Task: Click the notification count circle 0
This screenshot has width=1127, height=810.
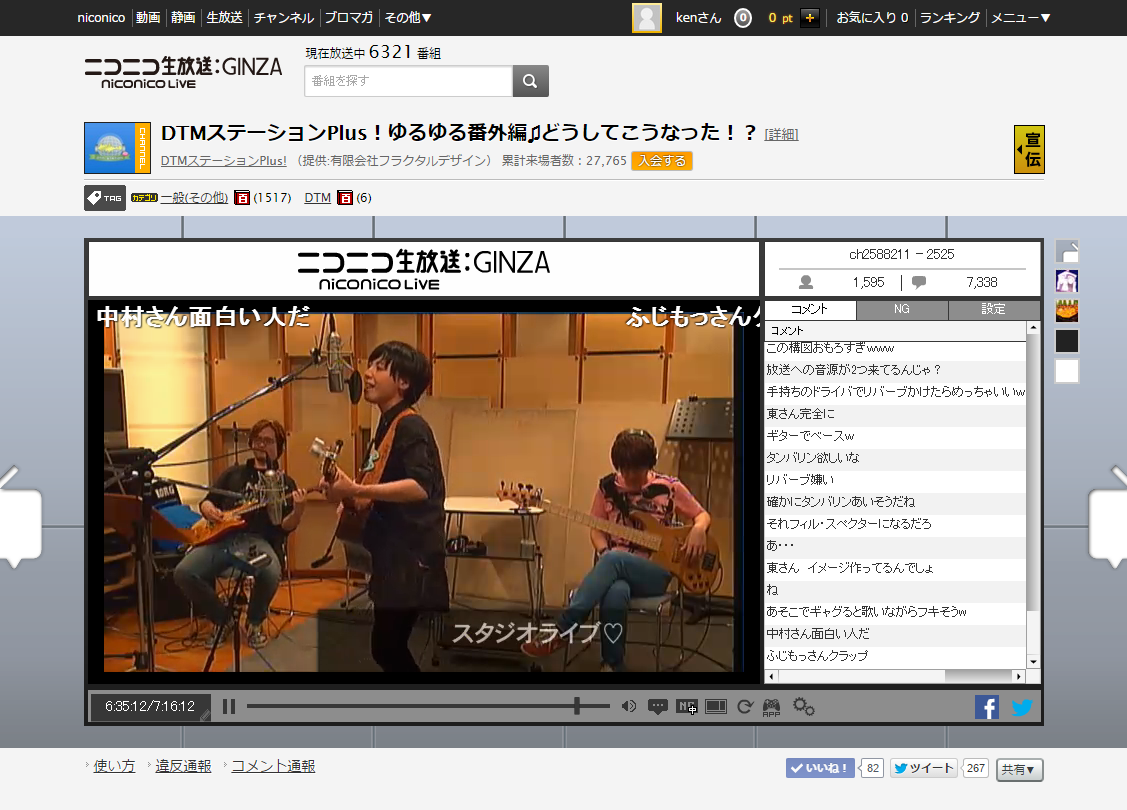Action: (x=743, y=18)
